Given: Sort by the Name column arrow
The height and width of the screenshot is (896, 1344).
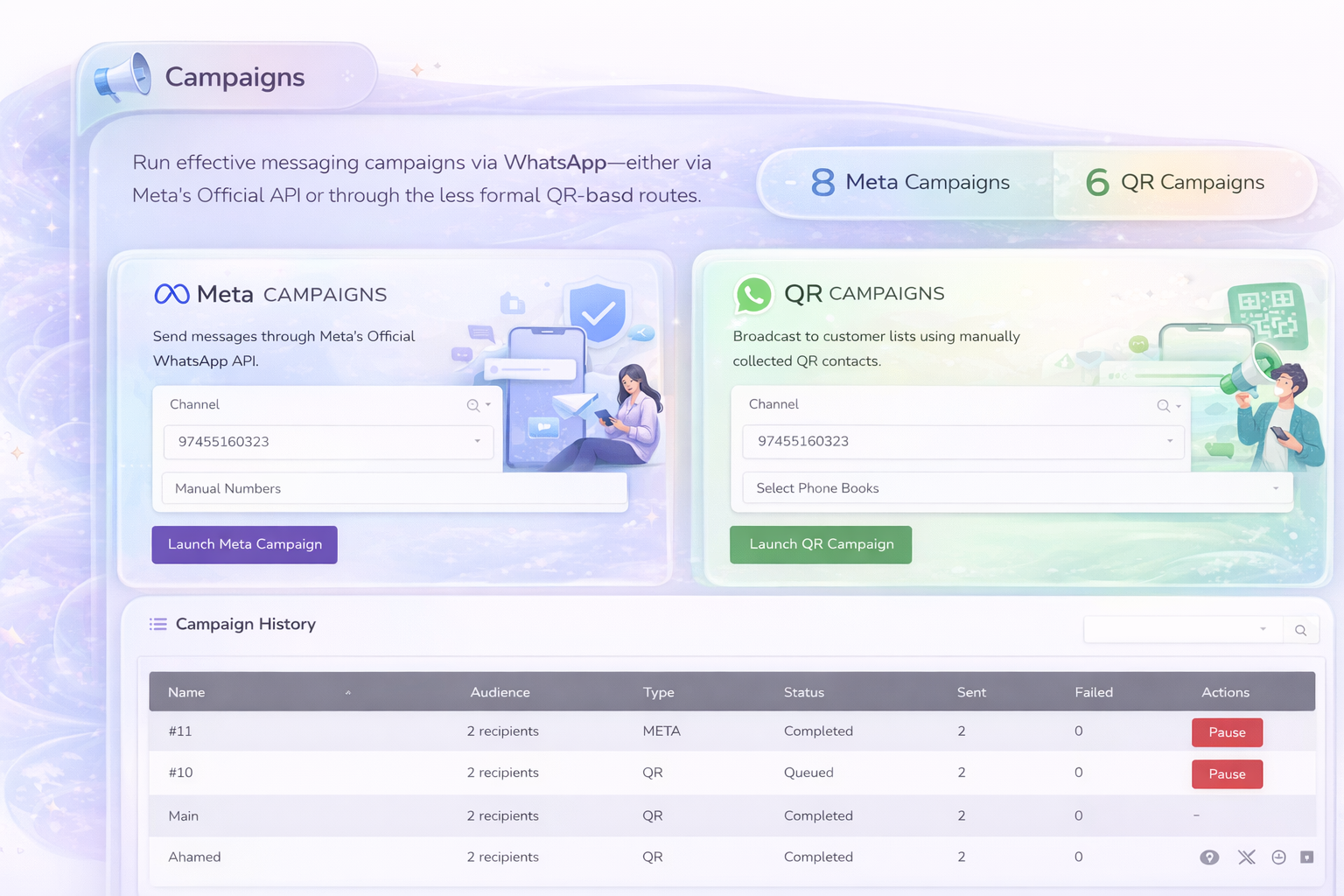Looking at the screenshot, I should 347,692.
